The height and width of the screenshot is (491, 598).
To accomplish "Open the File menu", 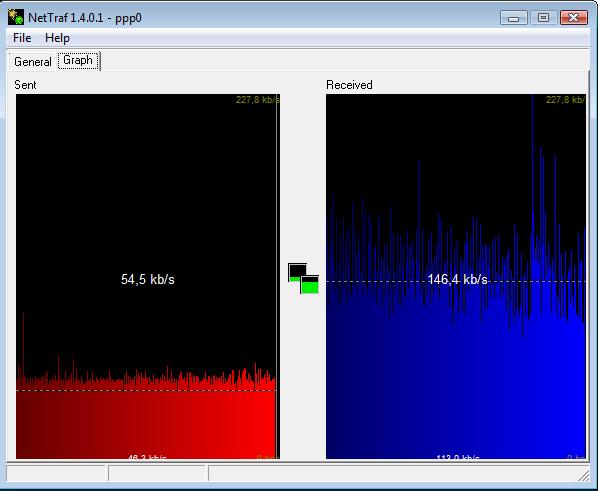I will [22, 38].
